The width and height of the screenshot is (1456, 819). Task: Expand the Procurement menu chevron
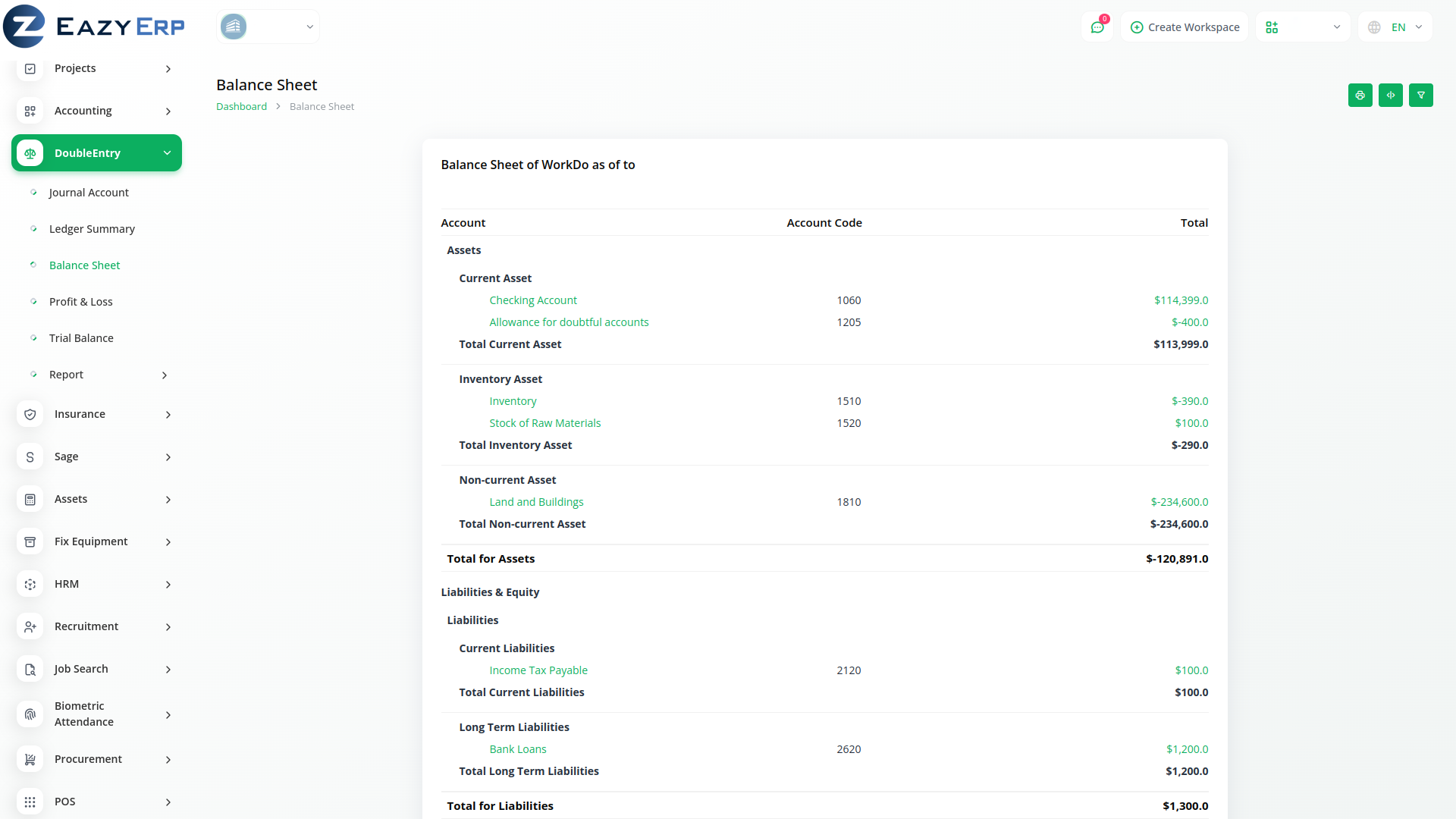168,760
